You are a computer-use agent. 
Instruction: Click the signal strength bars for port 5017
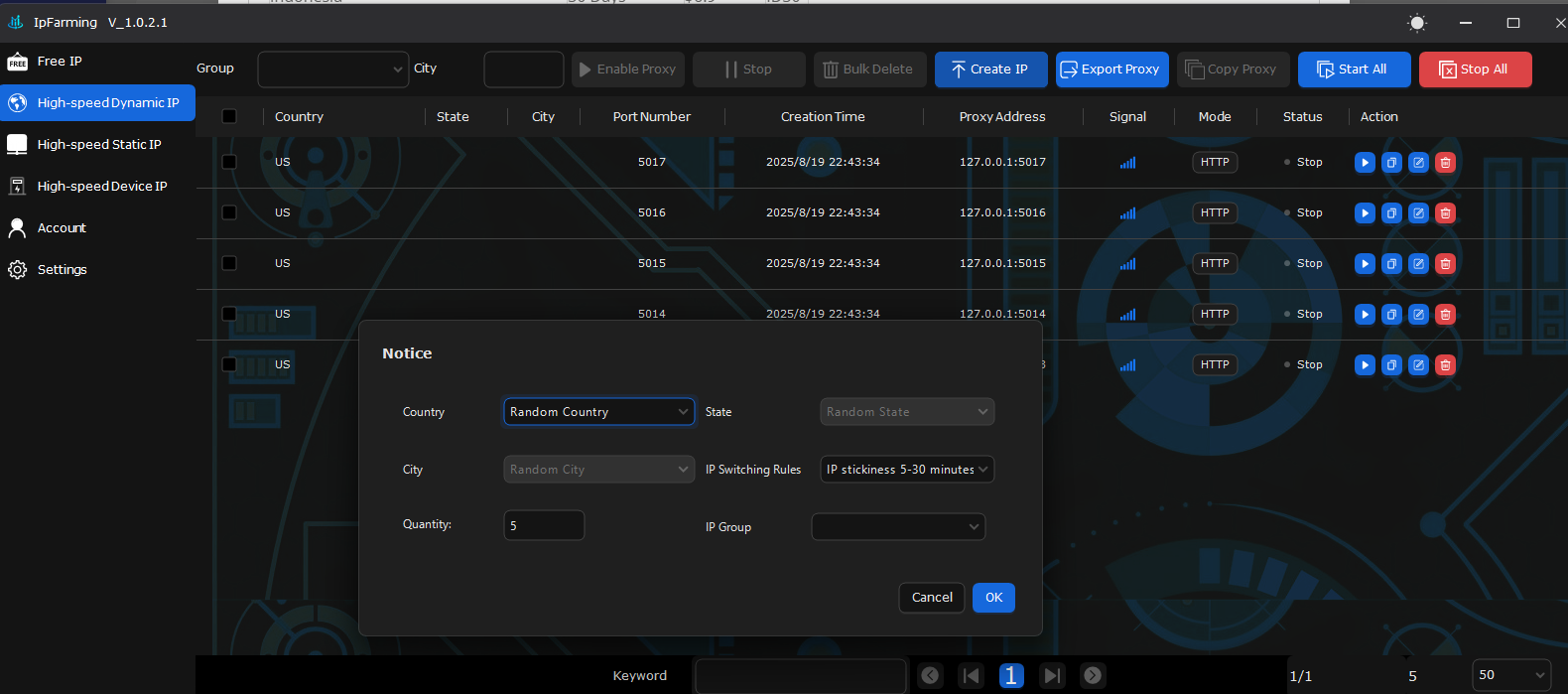tap(1127, 163)
